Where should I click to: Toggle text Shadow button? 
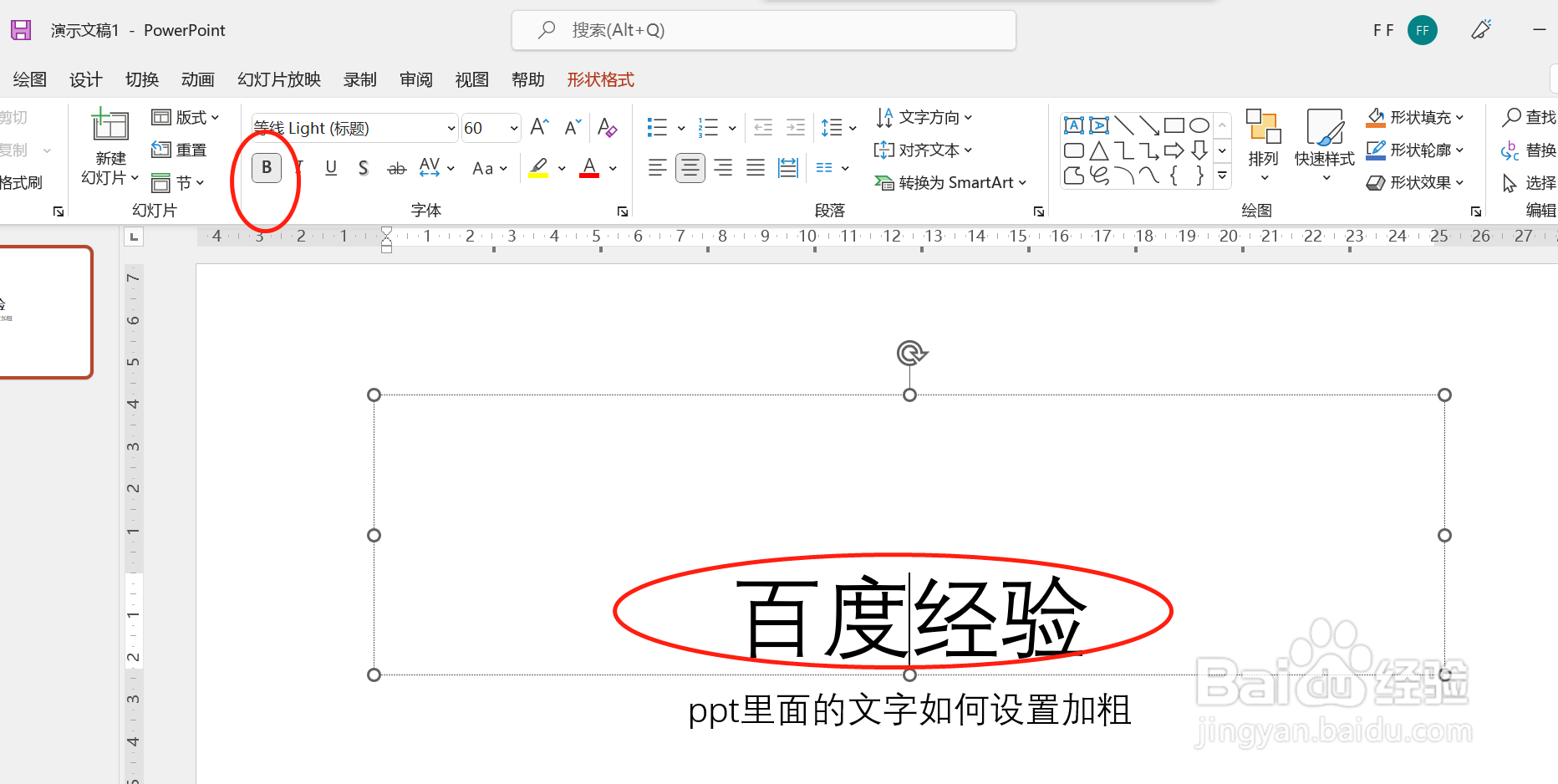(364, 168)
